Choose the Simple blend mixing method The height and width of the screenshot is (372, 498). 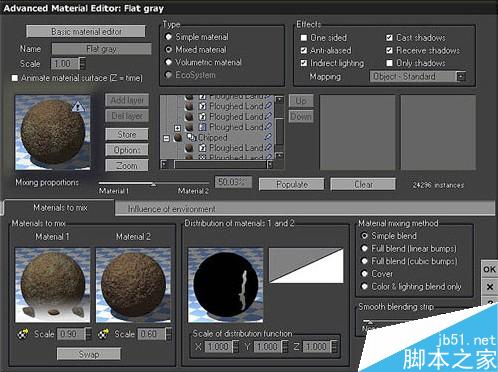tap(365, 236)
